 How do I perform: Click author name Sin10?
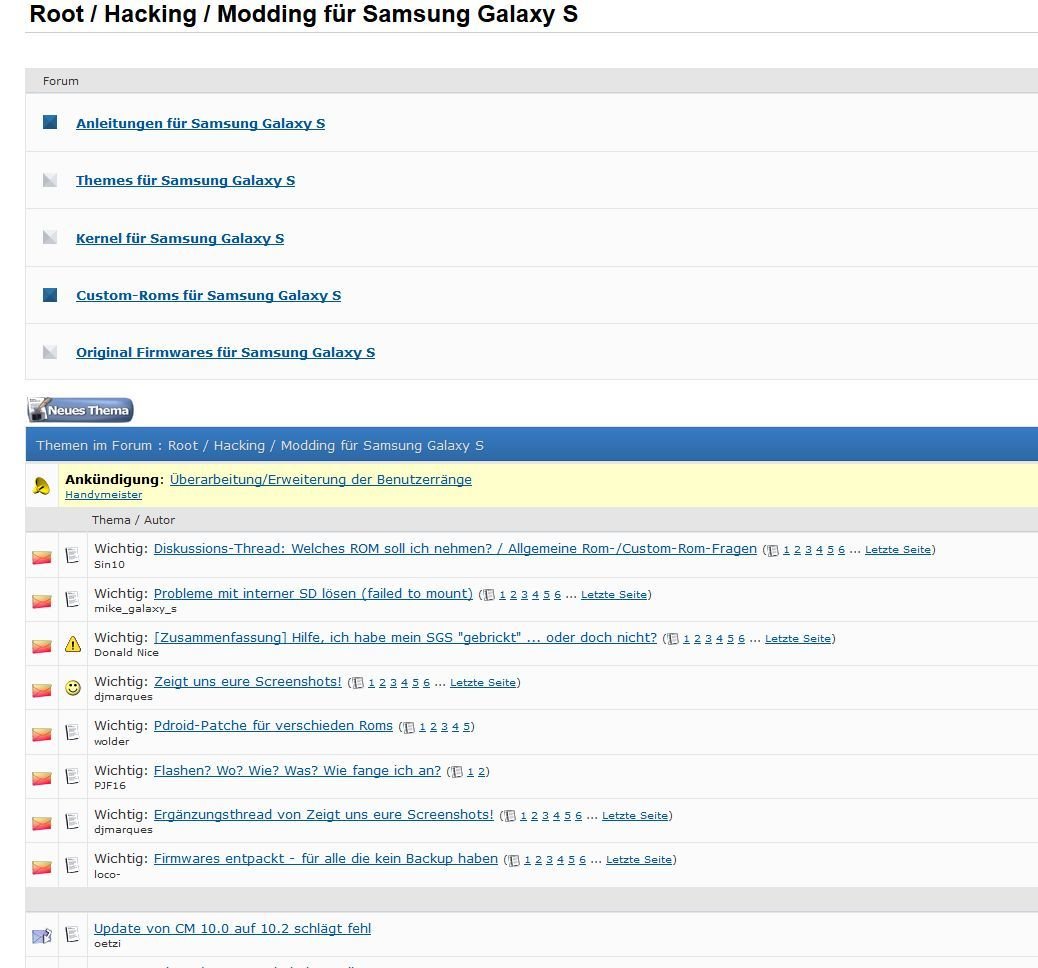point(109,565)
